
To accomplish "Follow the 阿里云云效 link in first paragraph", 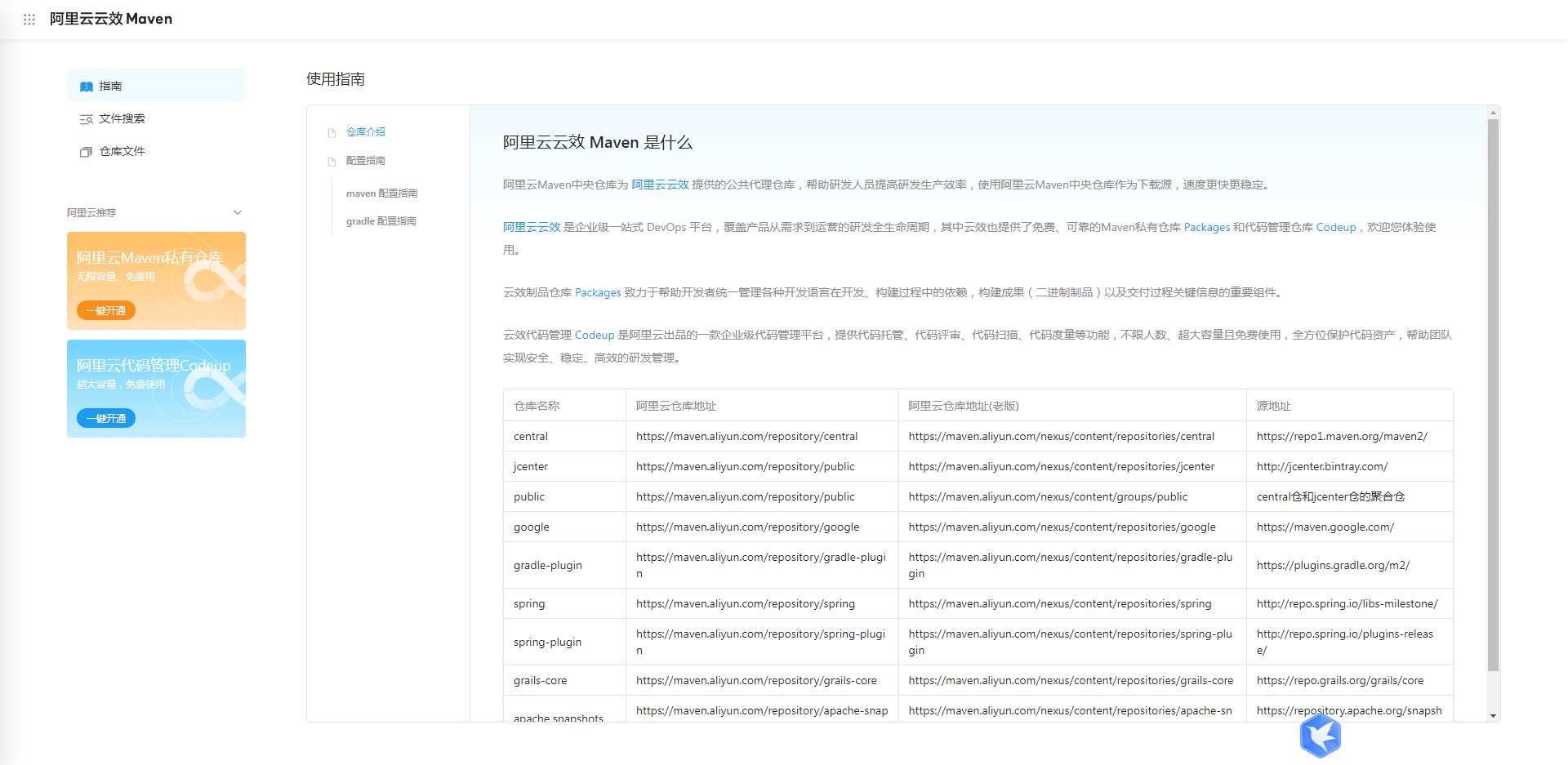I will pos(660,185).
